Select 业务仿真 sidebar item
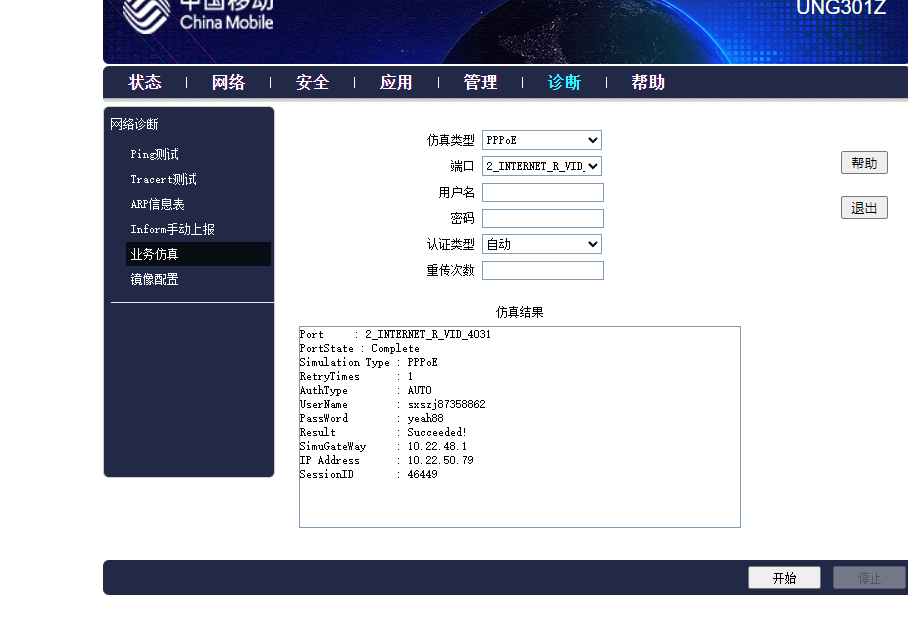Image resolution: width=908 pixels, height=624 pixels. 154,255
